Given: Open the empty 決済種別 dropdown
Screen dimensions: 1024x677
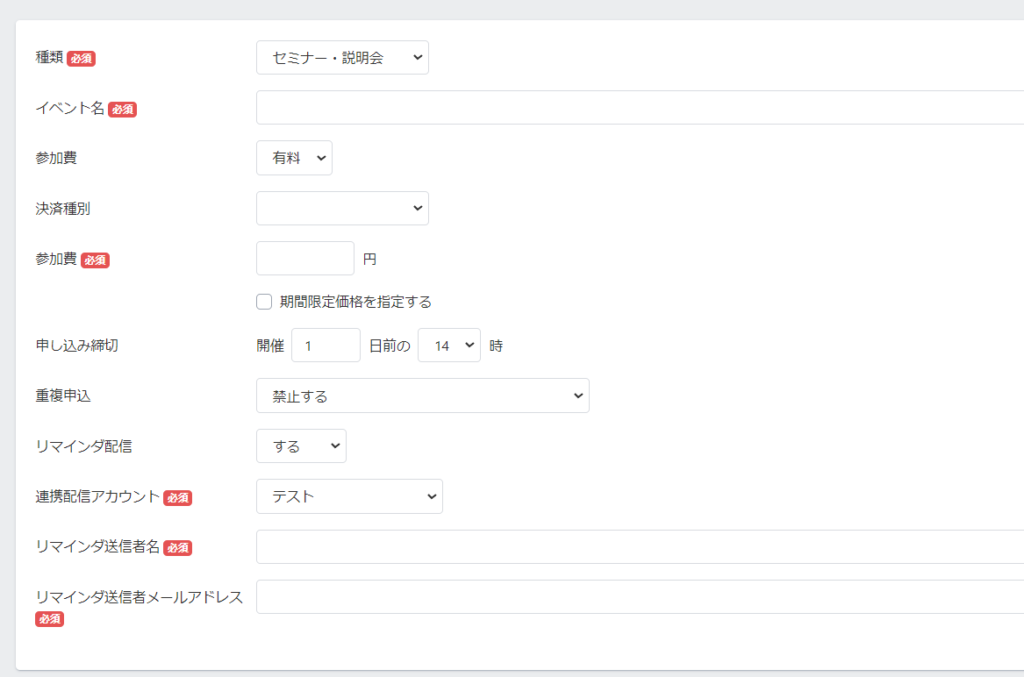Looking at the screenshot, I should tap(342, 208).
